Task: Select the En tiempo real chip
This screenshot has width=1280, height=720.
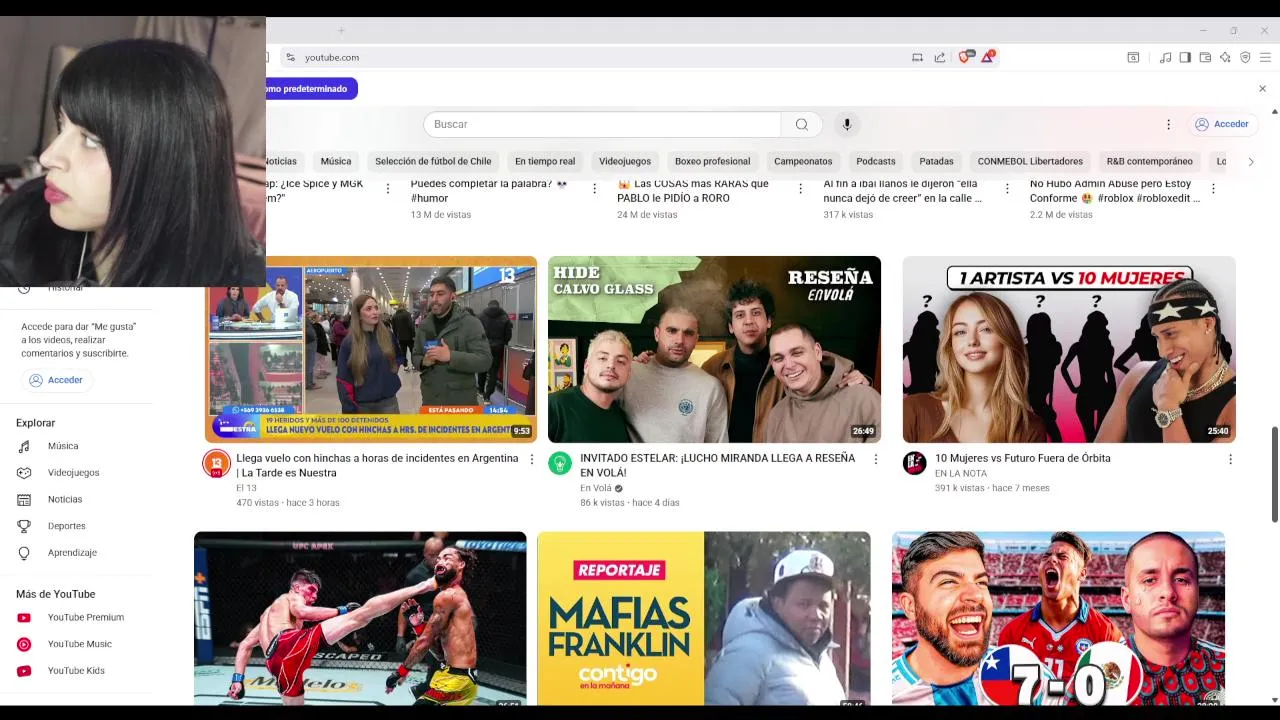Action: coord(545,161)
